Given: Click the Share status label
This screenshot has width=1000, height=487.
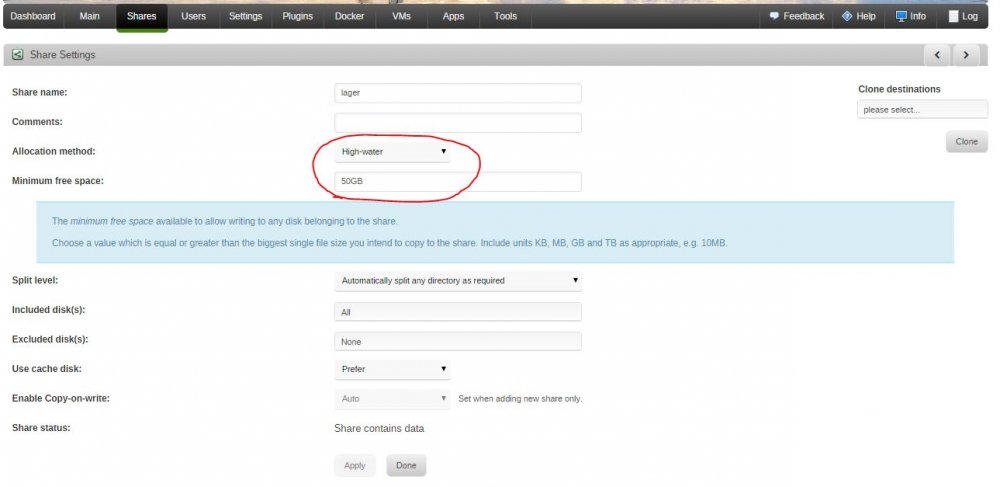Looking at the screenshot, I should pos(41,428).
